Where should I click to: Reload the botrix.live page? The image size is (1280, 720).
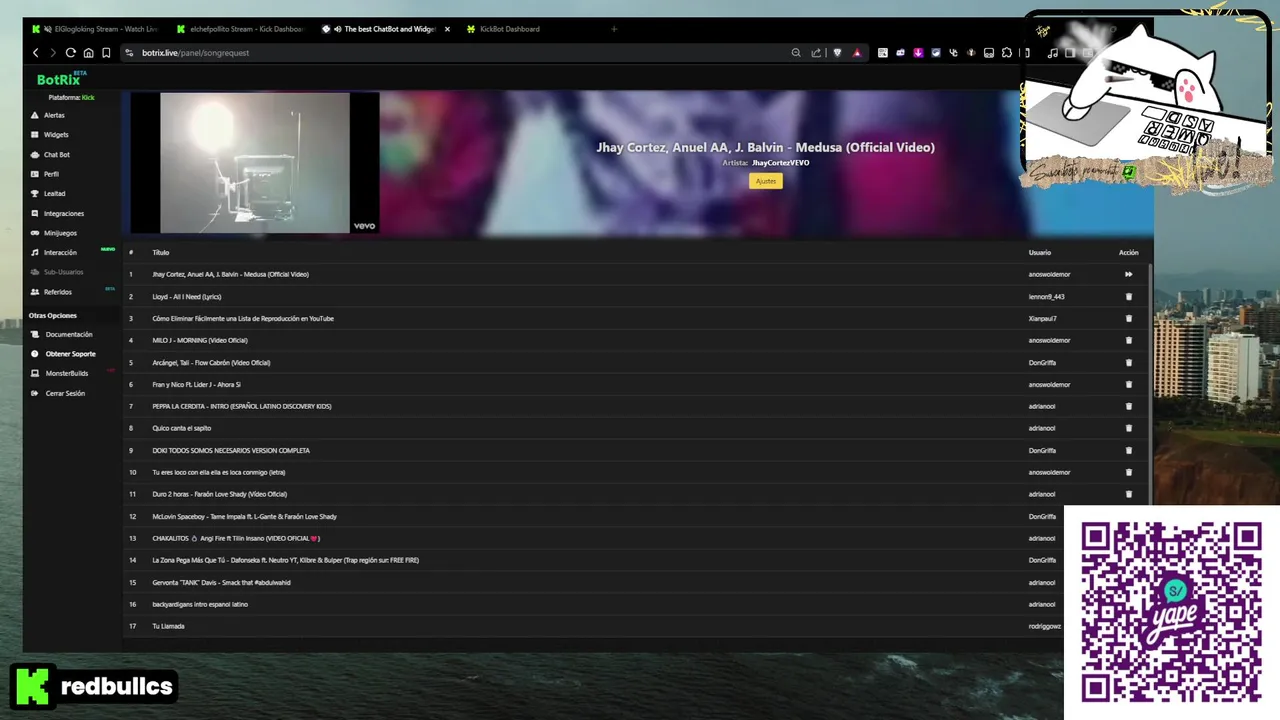coord(70,52)
